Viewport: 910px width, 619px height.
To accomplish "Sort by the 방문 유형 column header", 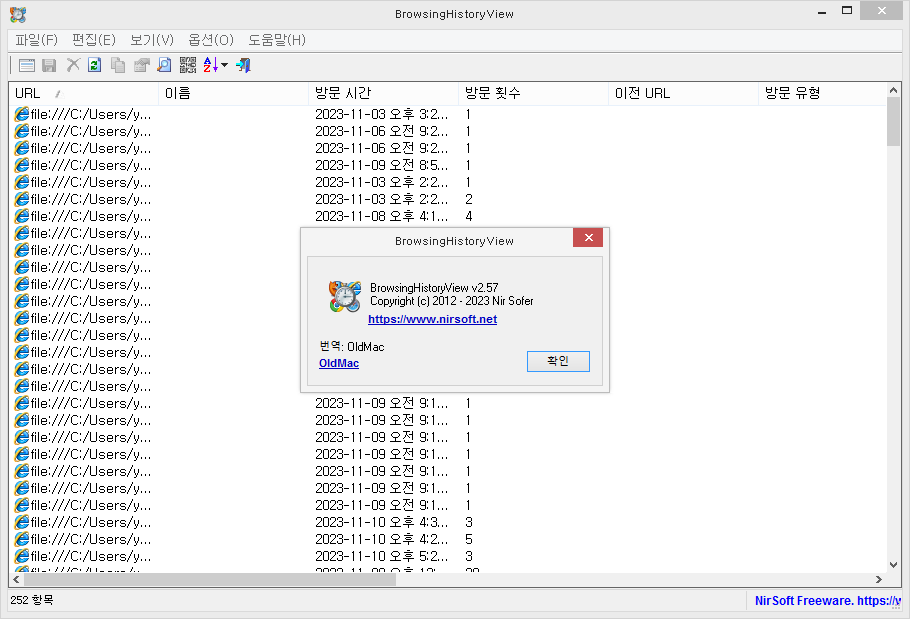I will point(822,93).
